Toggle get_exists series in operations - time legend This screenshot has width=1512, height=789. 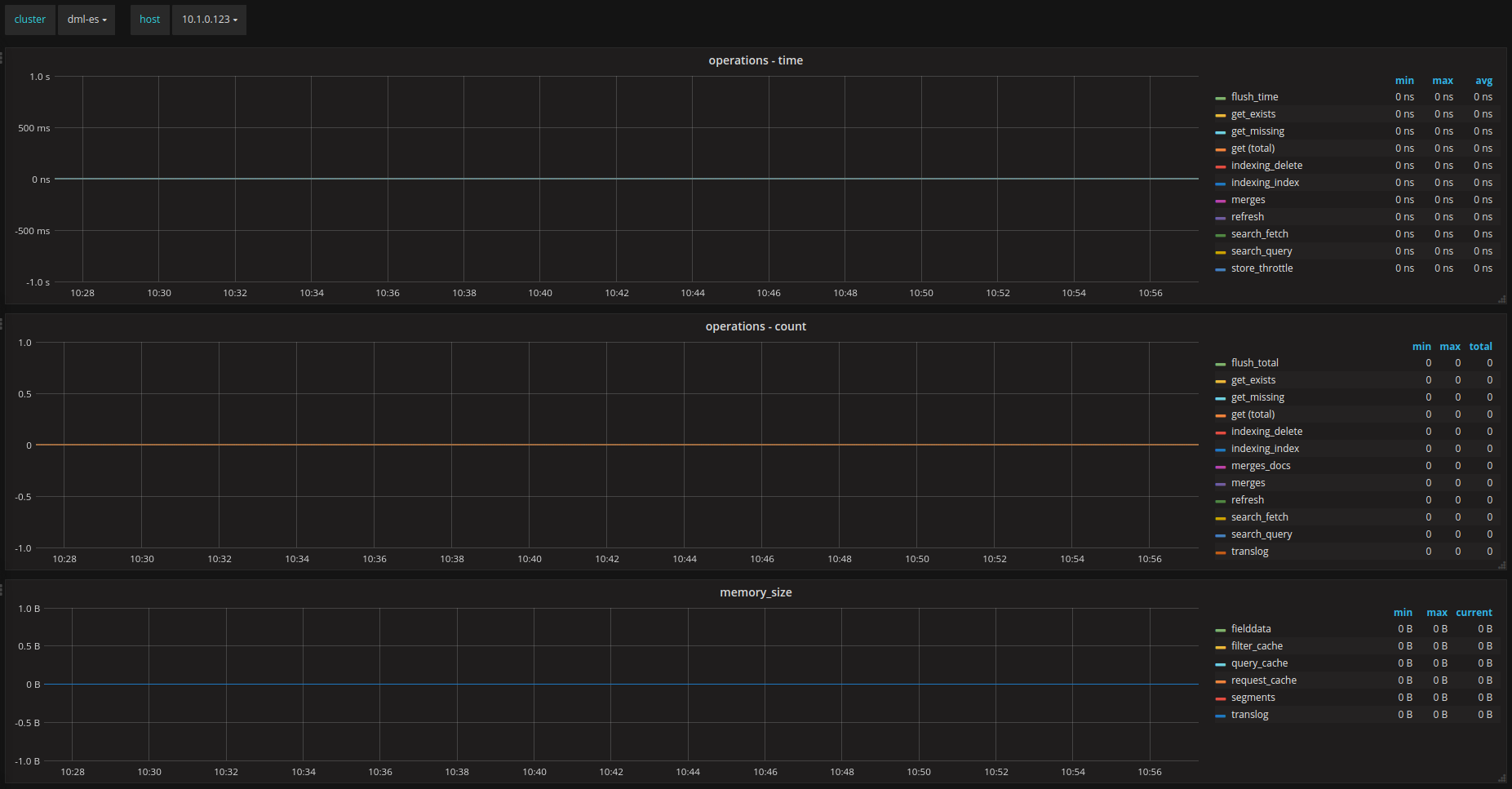[1253, 114]
